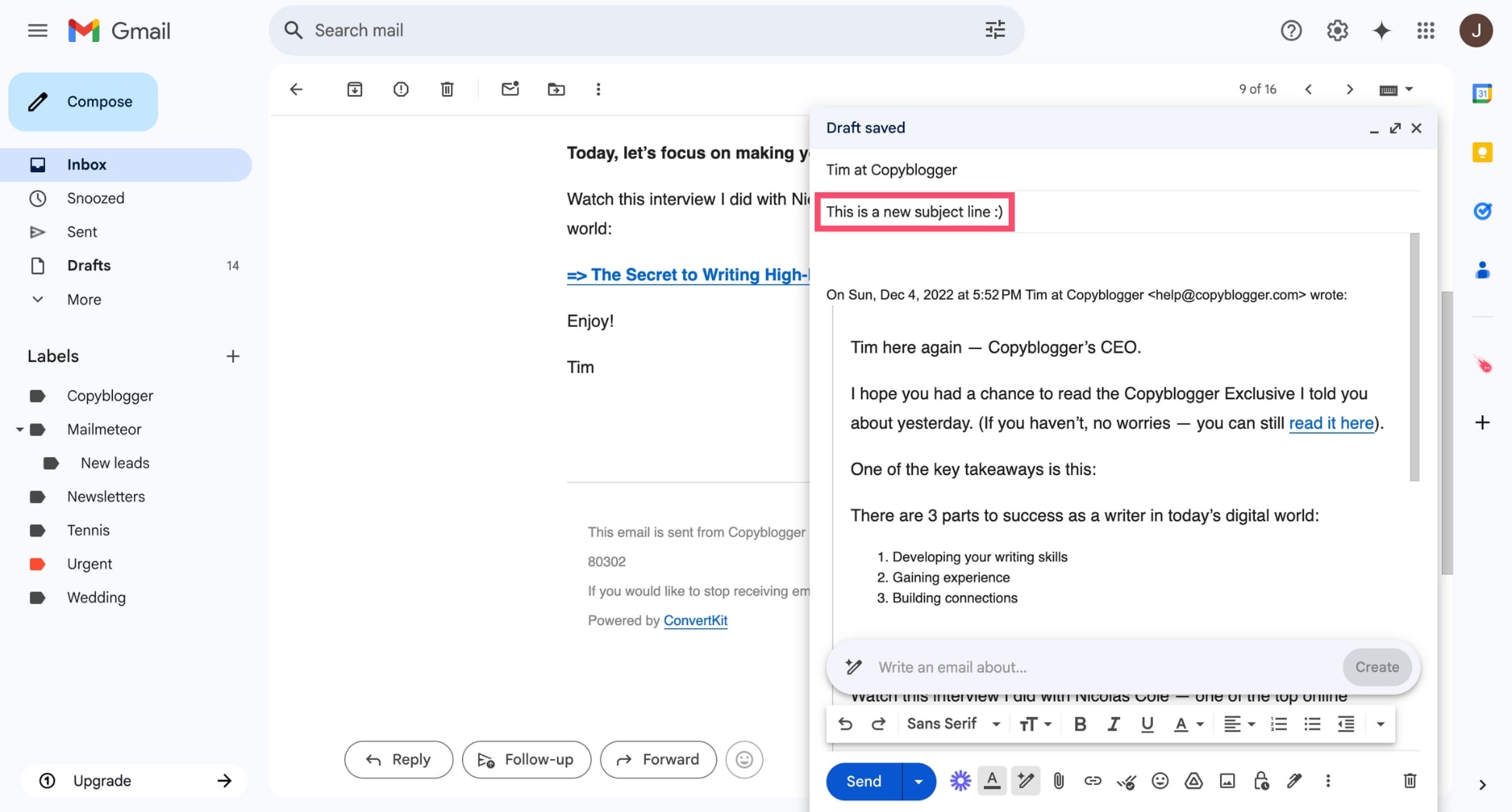Toggle formatting options toolbar
This screenshot has height=812, width=1512.
point(992,781)
